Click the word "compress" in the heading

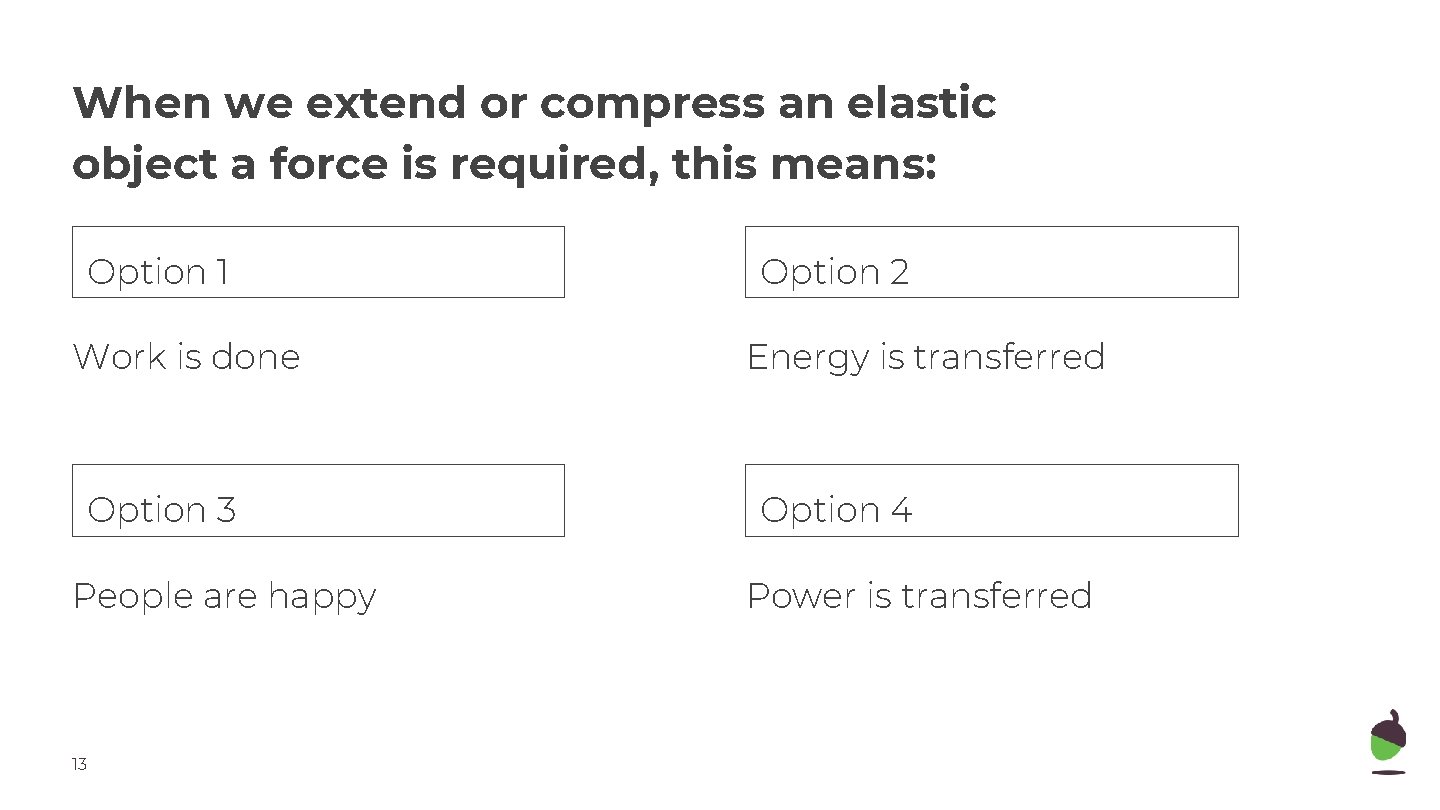653,105
